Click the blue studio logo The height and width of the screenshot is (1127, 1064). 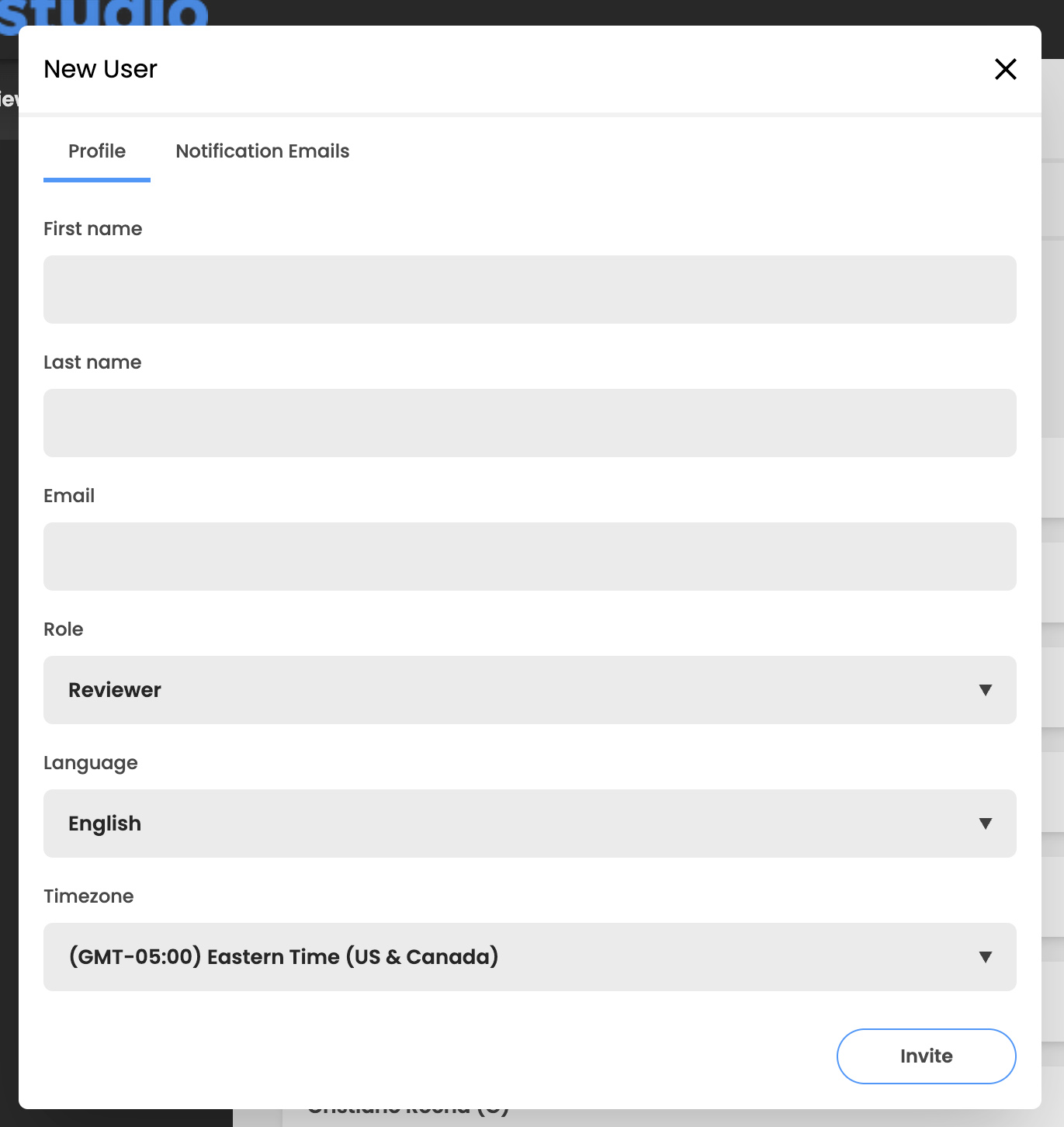(x=104, y=13)
